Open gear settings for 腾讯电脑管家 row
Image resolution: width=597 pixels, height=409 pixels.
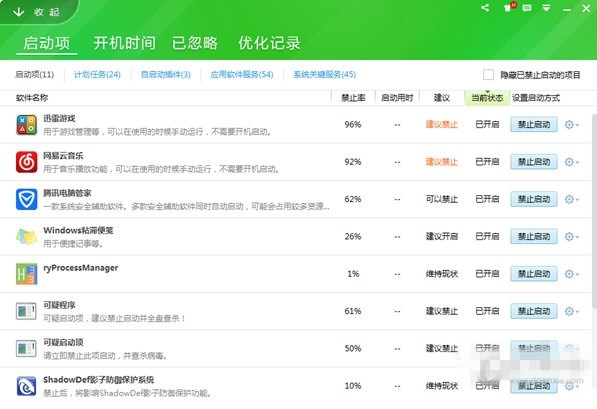[571, 199]
